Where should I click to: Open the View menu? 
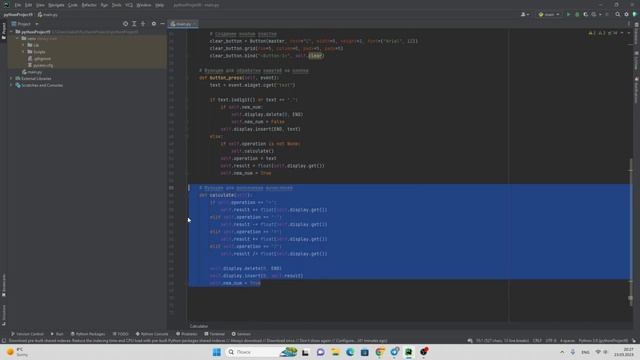40,5
